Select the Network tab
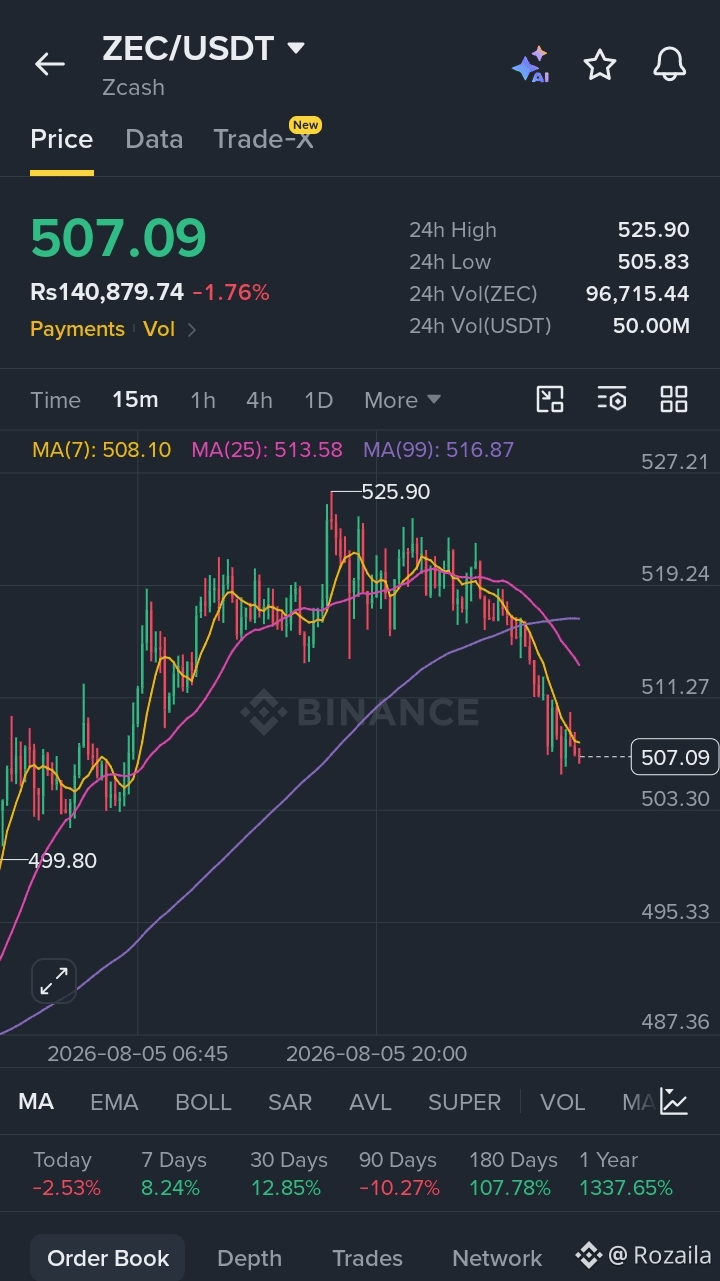Image resolution: width=720 pixels, height=1281 pixels. 497,1258
